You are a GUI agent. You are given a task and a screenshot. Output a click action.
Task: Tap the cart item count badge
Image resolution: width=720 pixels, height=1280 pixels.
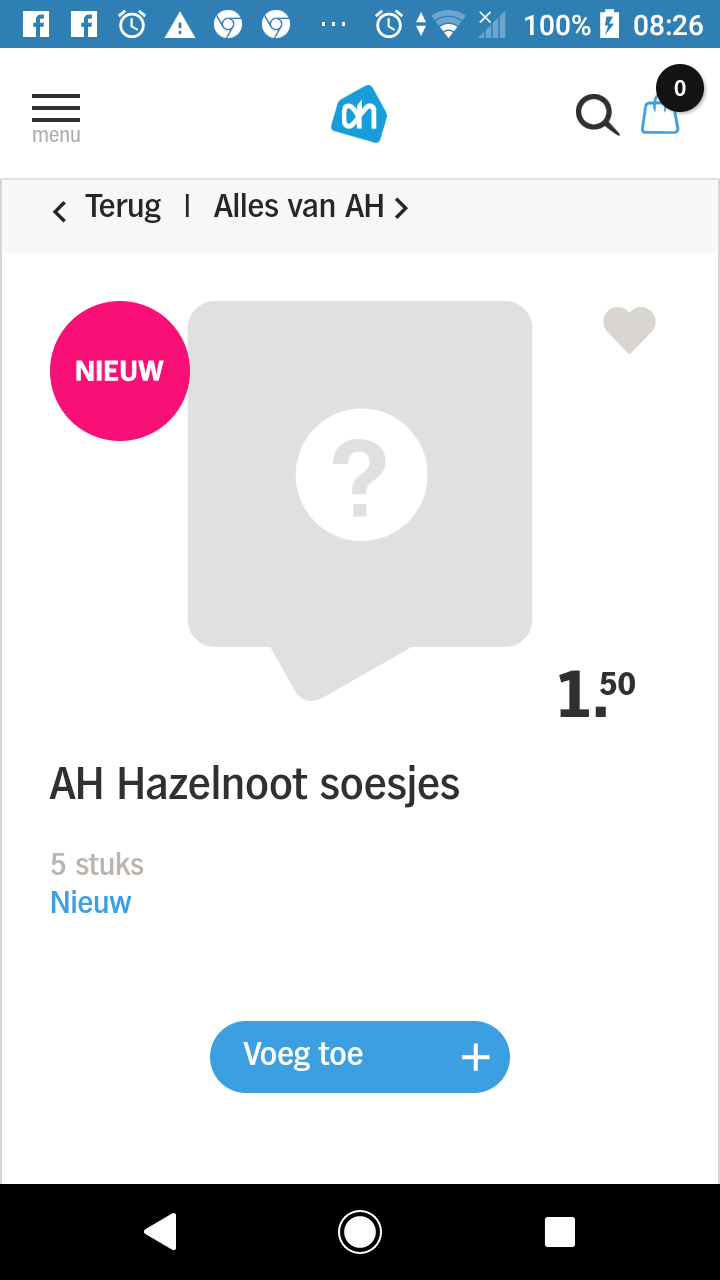pos(680,88)
